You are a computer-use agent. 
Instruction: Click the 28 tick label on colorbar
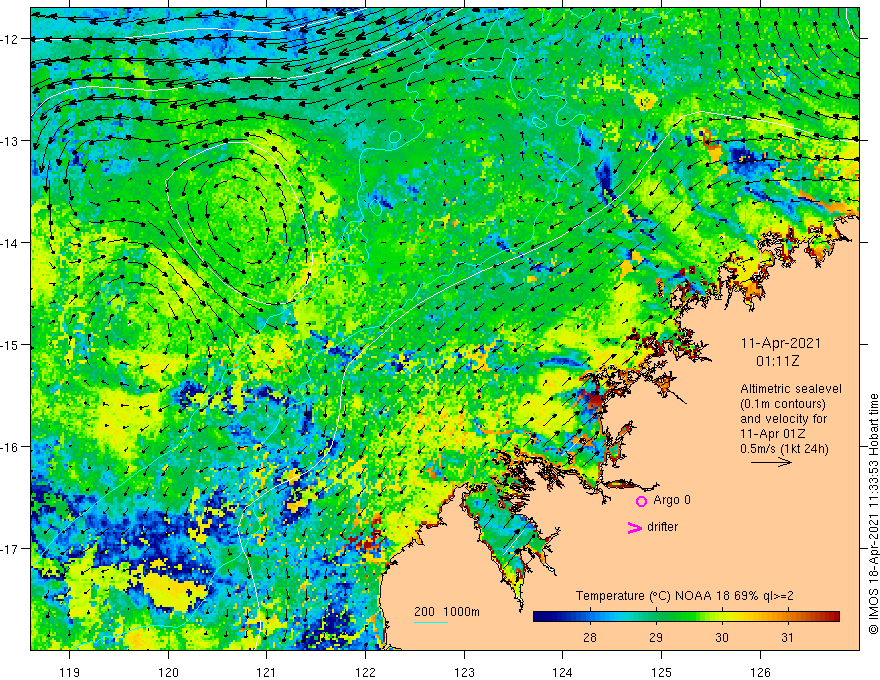(x=589, y=637)
